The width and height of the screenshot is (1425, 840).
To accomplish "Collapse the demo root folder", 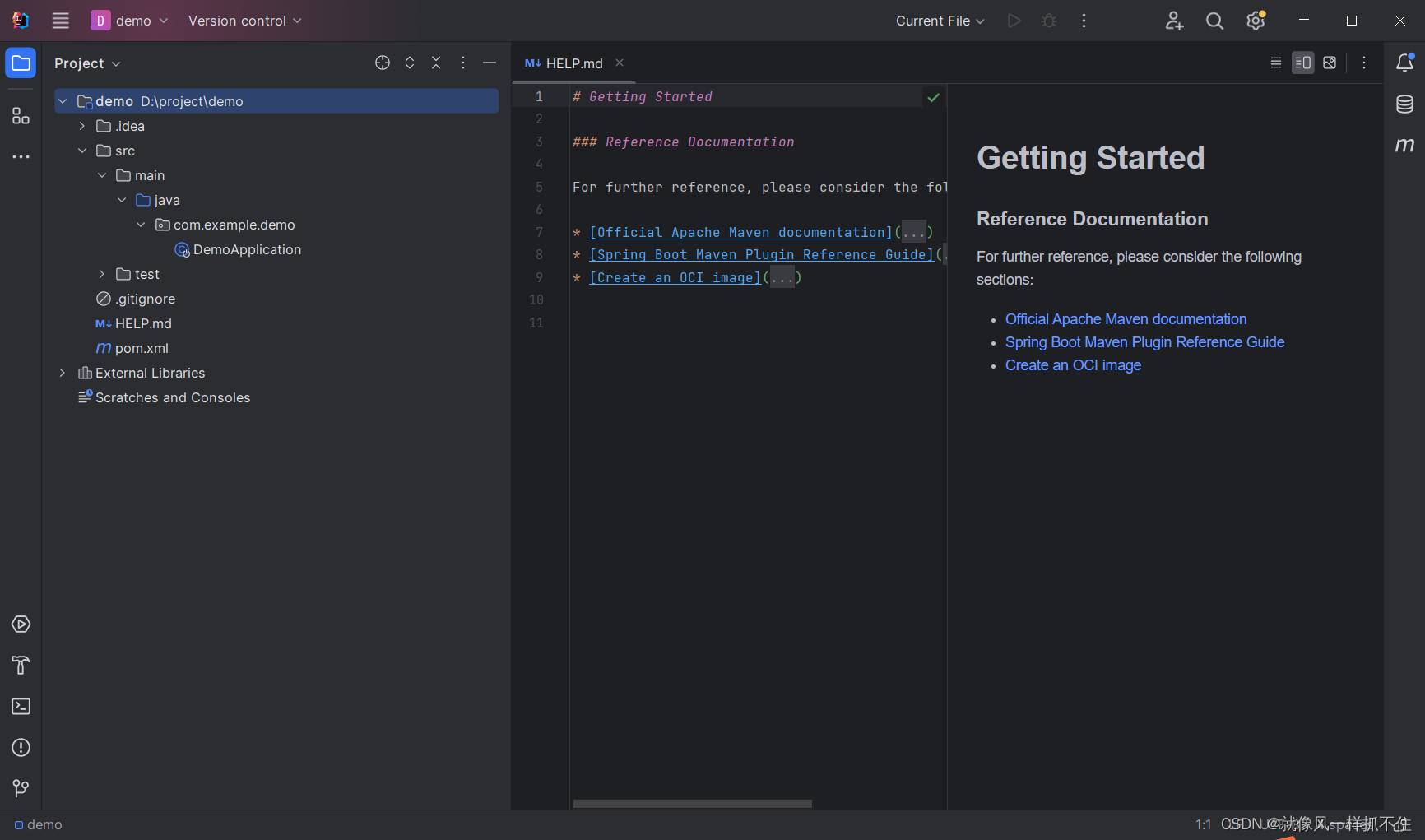I will coord(63,101).
